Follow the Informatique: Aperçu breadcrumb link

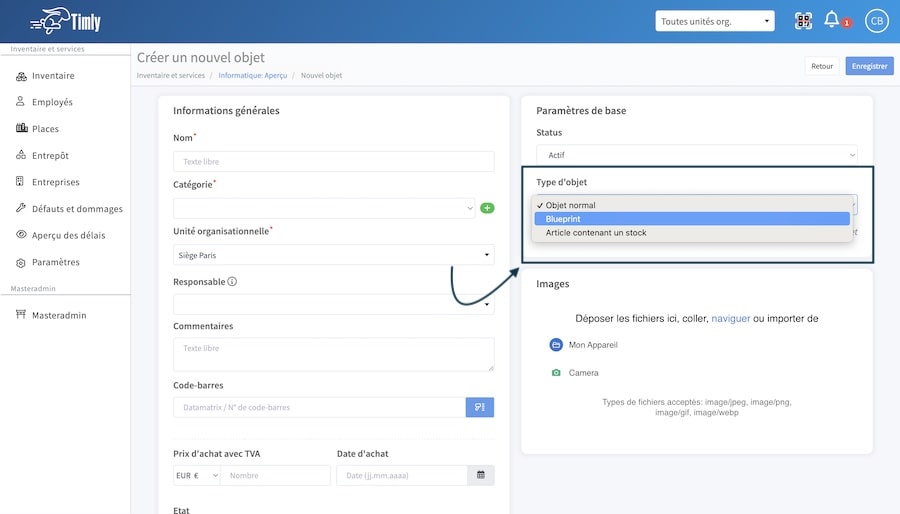click(253, 75)
